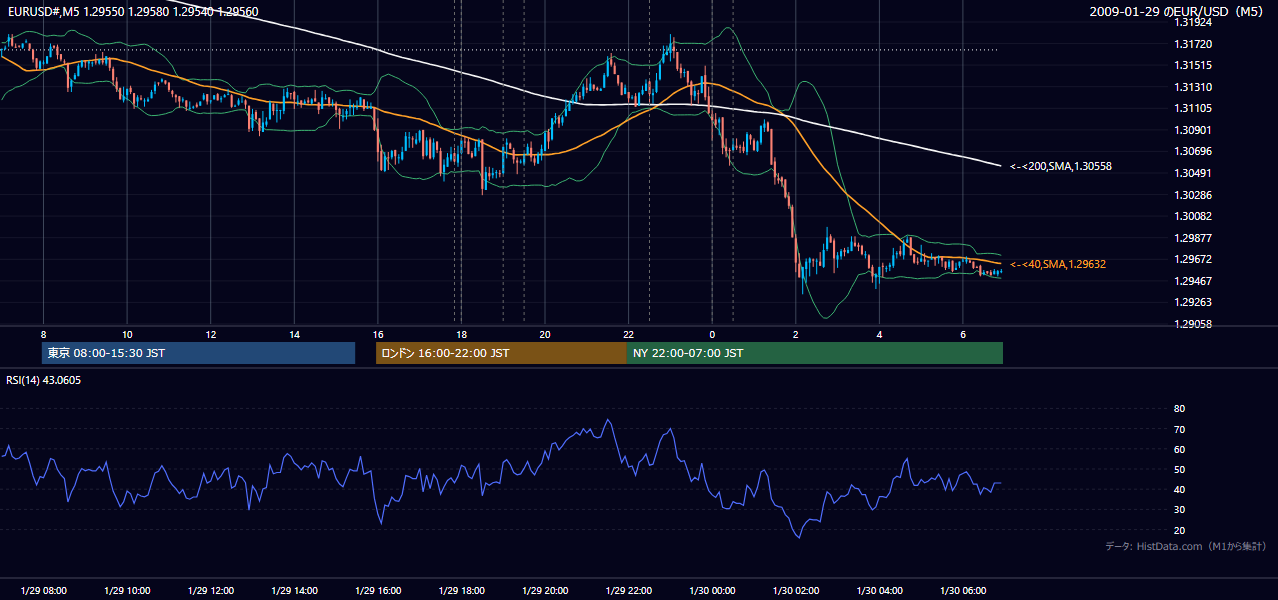Click the 1/29 08:00 bottom time label
Viewport: 1278px width, 600px height.
(x=43, y=591)
